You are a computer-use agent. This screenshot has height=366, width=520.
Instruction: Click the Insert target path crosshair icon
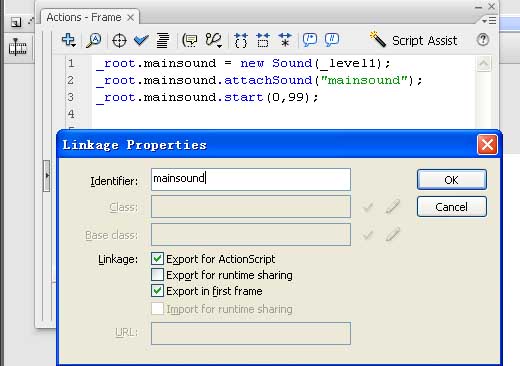119,41
